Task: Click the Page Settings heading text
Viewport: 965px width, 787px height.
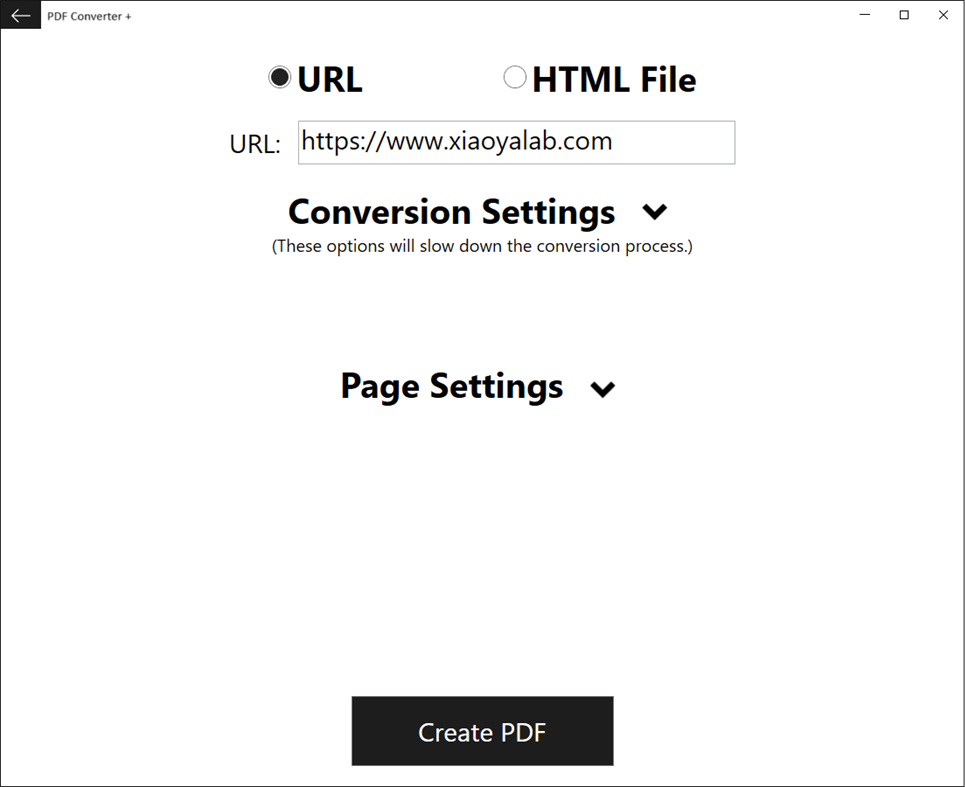Action: (x=451, y=387)
